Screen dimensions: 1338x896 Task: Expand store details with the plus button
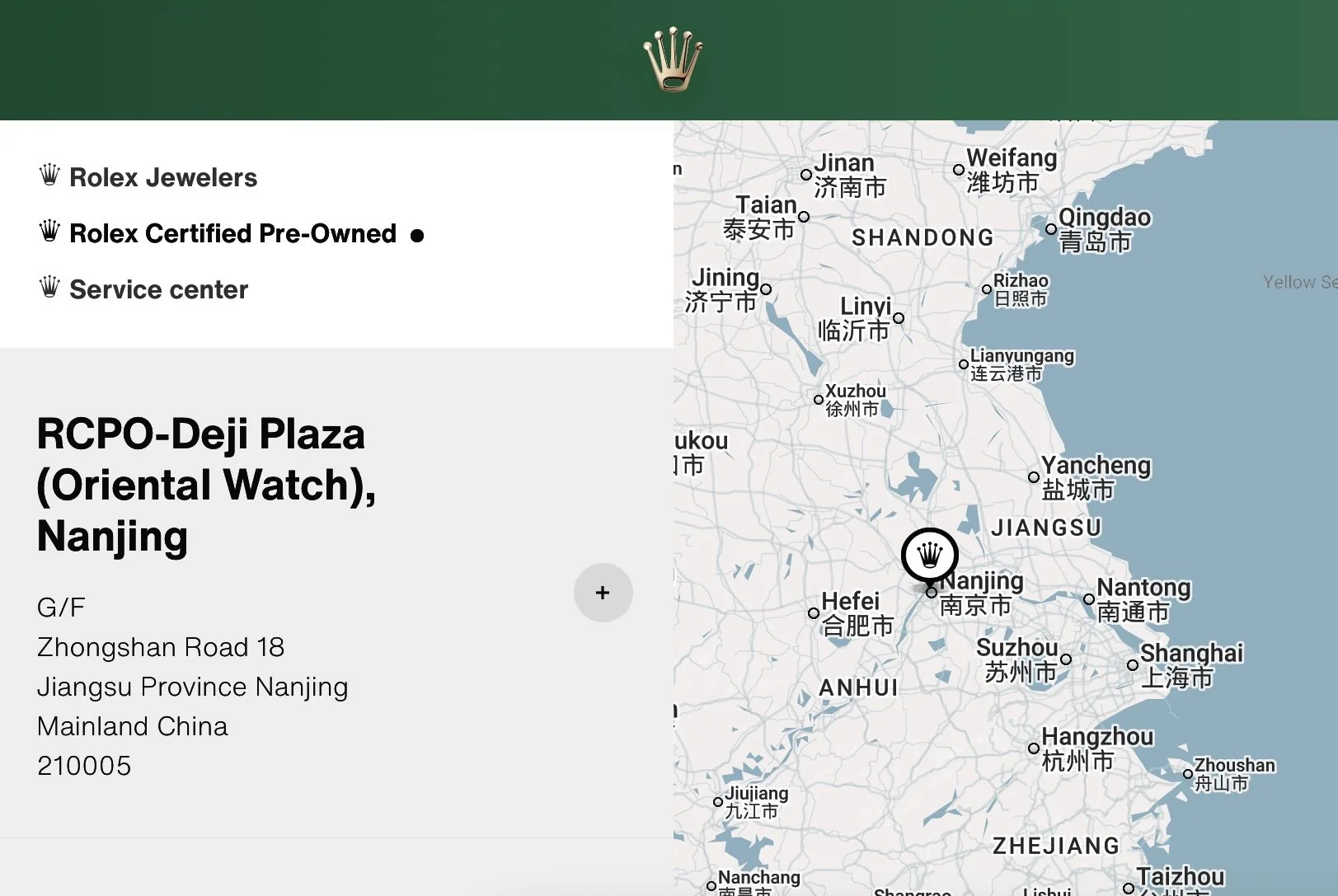603,593
